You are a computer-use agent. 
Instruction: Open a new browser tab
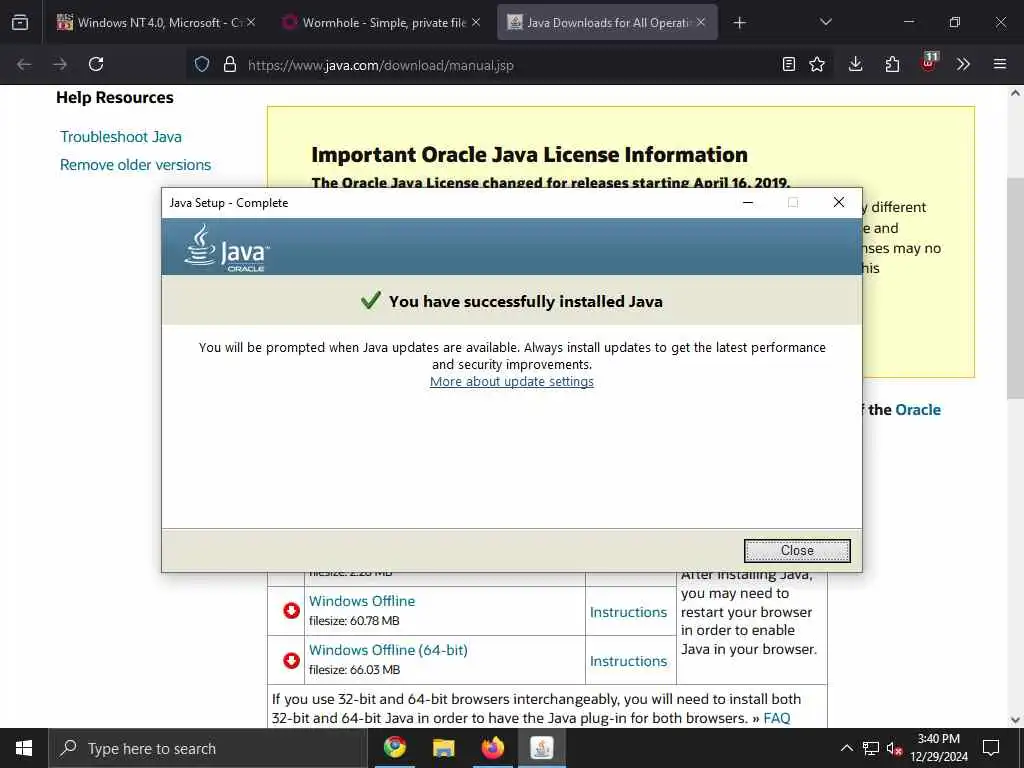tap(739, 23)
